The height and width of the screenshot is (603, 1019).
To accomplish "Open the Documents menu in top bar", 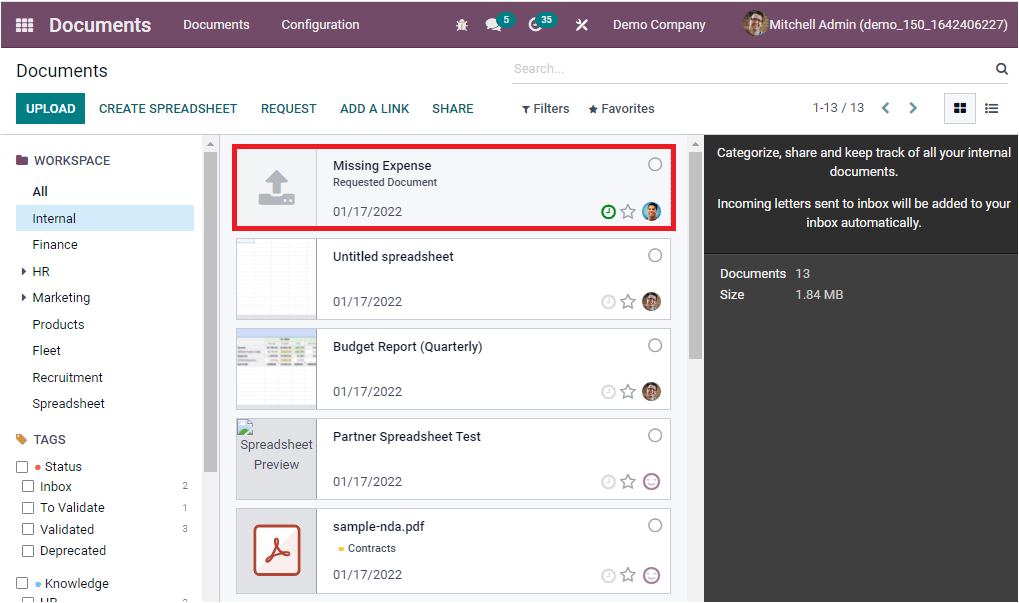I will 216,25.
